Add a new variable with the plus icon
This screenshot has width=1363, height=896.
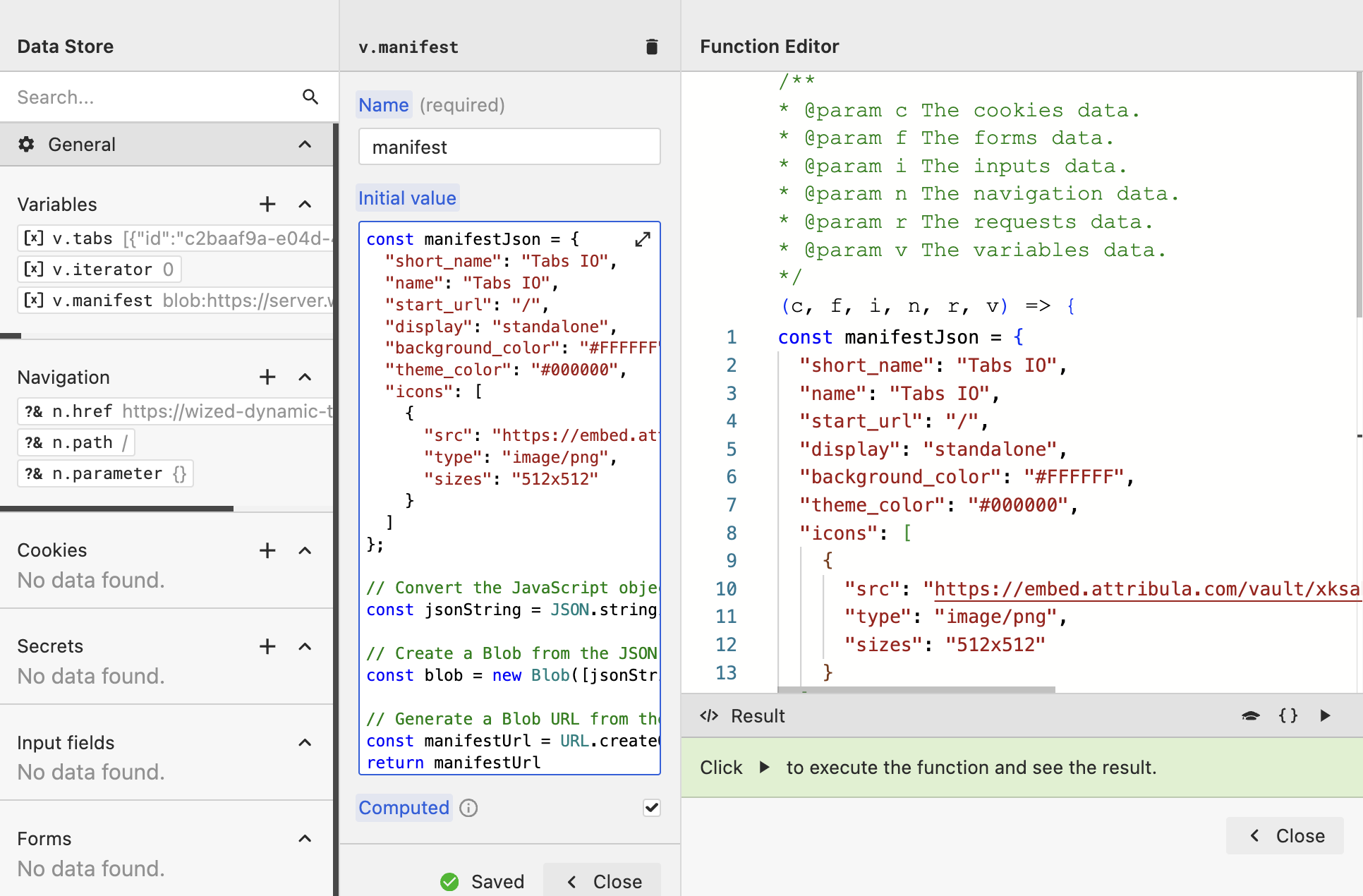tap(267, 205)
